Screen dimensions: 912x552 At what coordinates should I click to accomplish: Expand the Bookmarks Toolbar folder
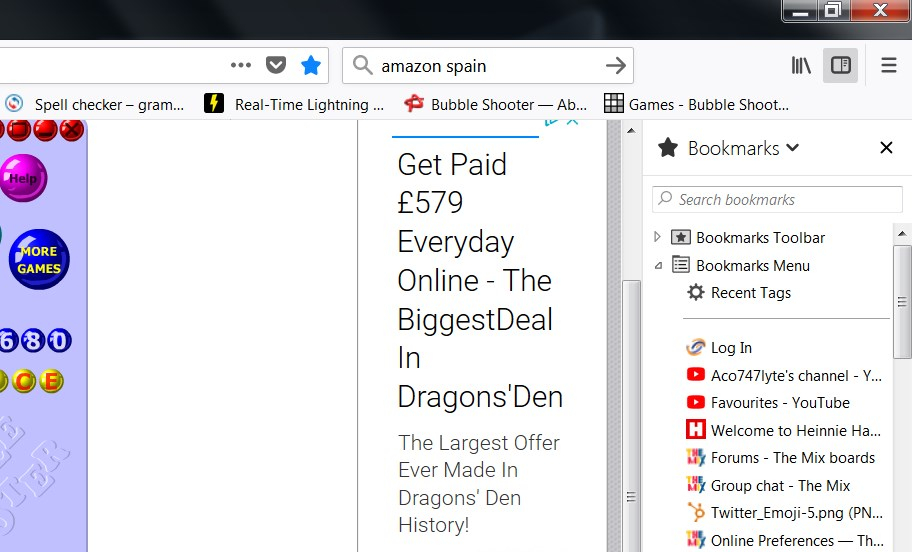657,237
